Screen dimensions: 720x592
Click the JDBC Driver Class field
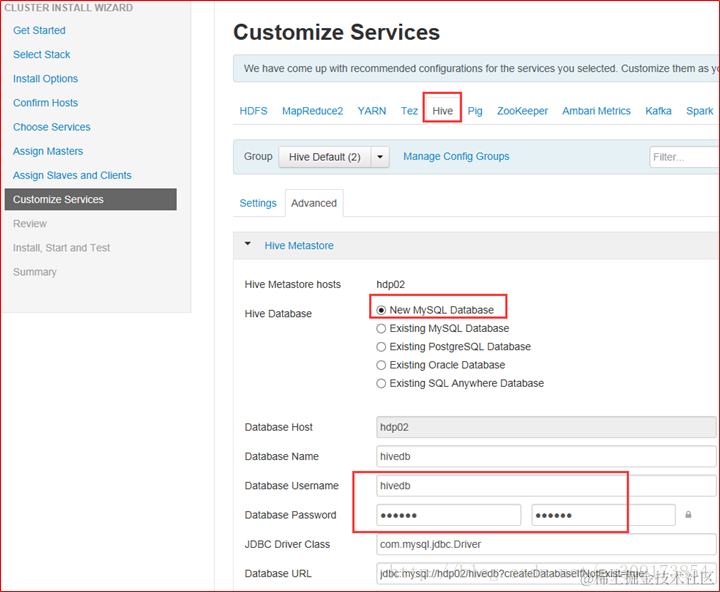546,544
